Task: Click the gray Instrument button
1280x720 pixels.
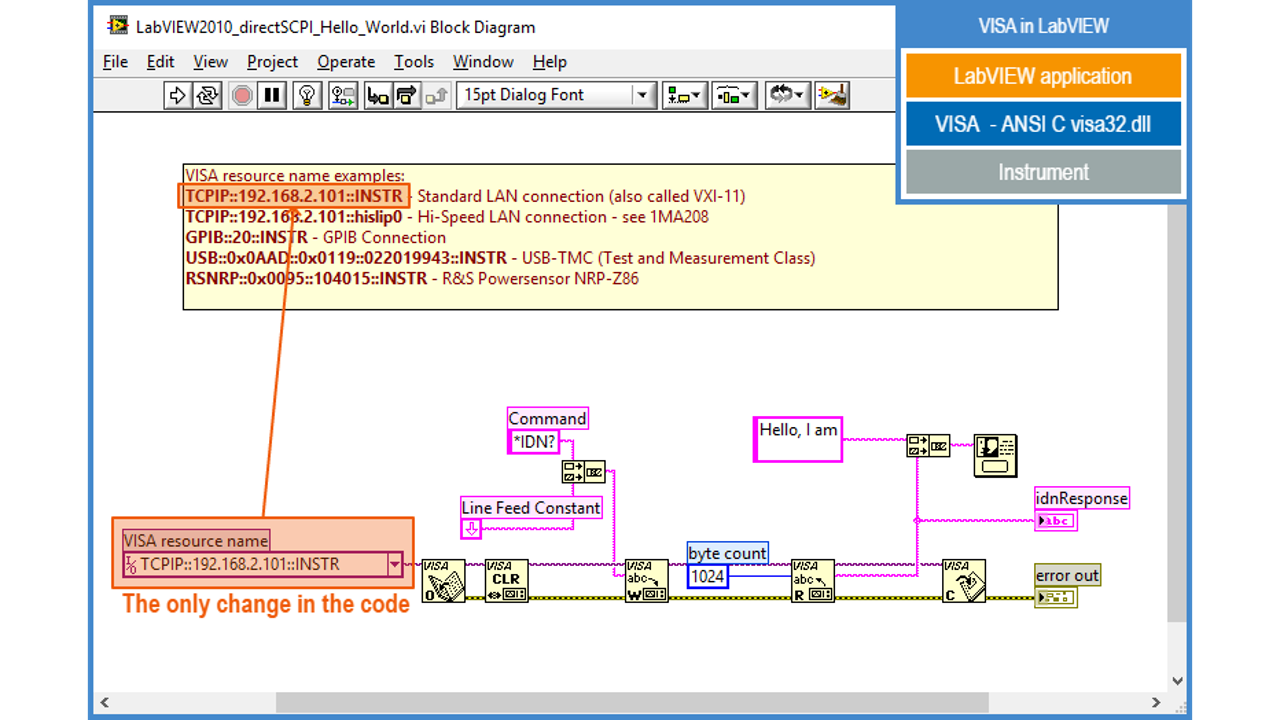Action: click(1043, 172)
